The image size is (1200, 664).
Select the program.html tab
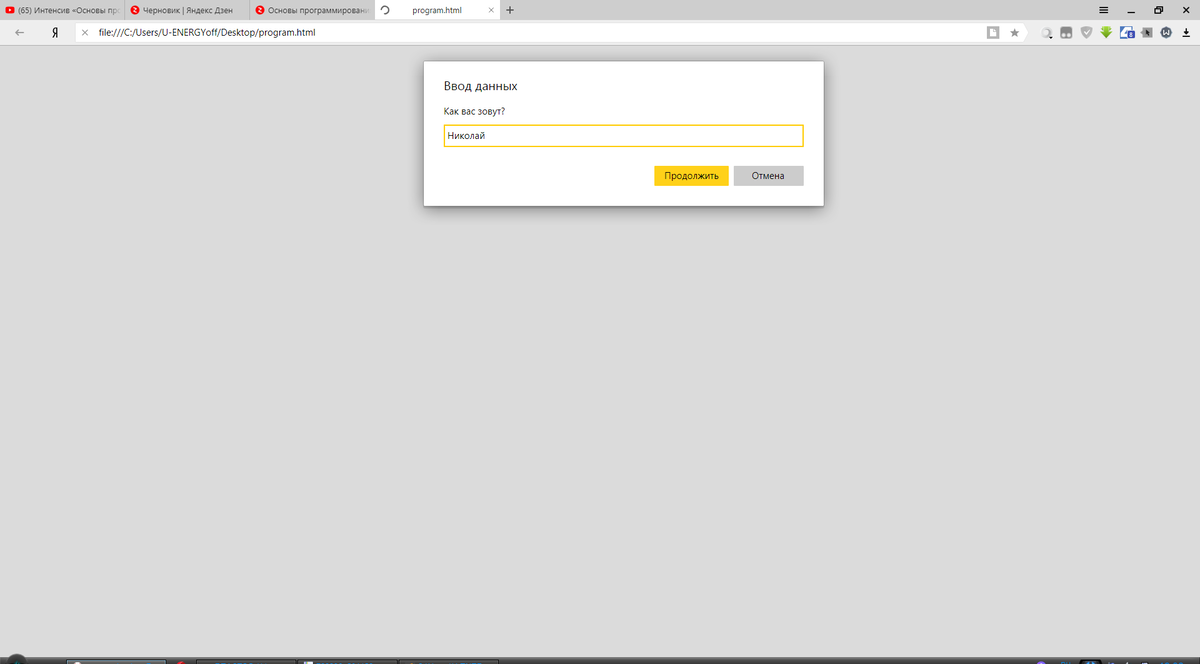pyautogui.click(x=436, y=9)
